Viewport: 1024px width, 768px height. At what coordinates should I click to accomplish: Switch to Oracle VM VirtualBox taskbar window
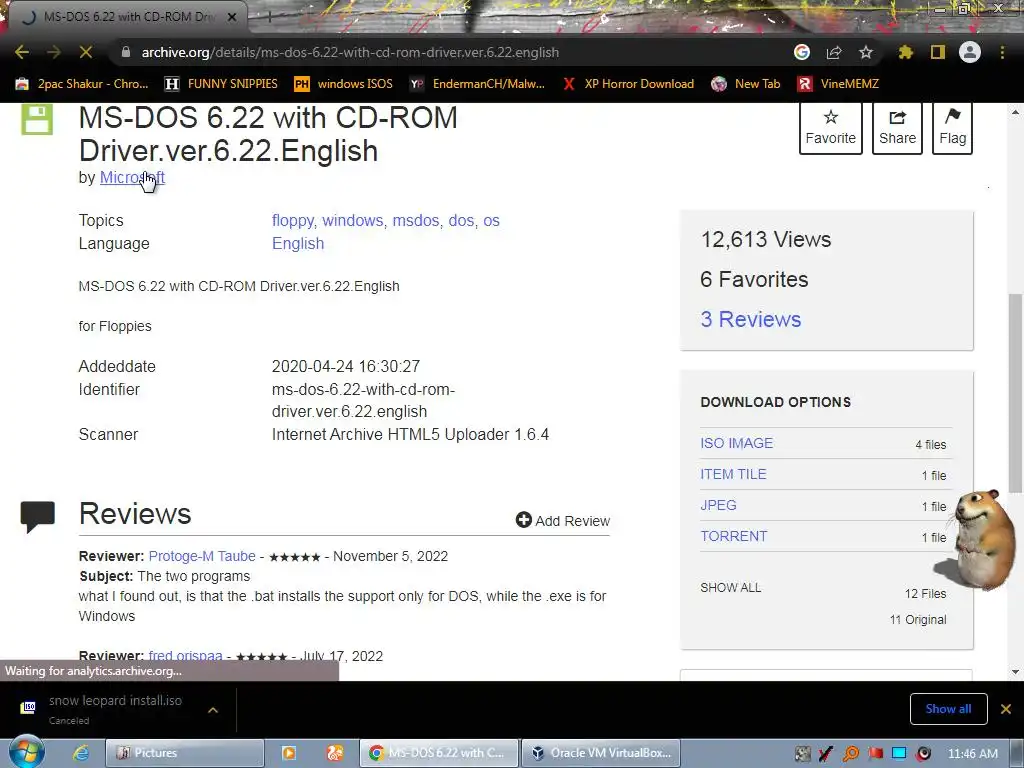click(x=601, y=753)
